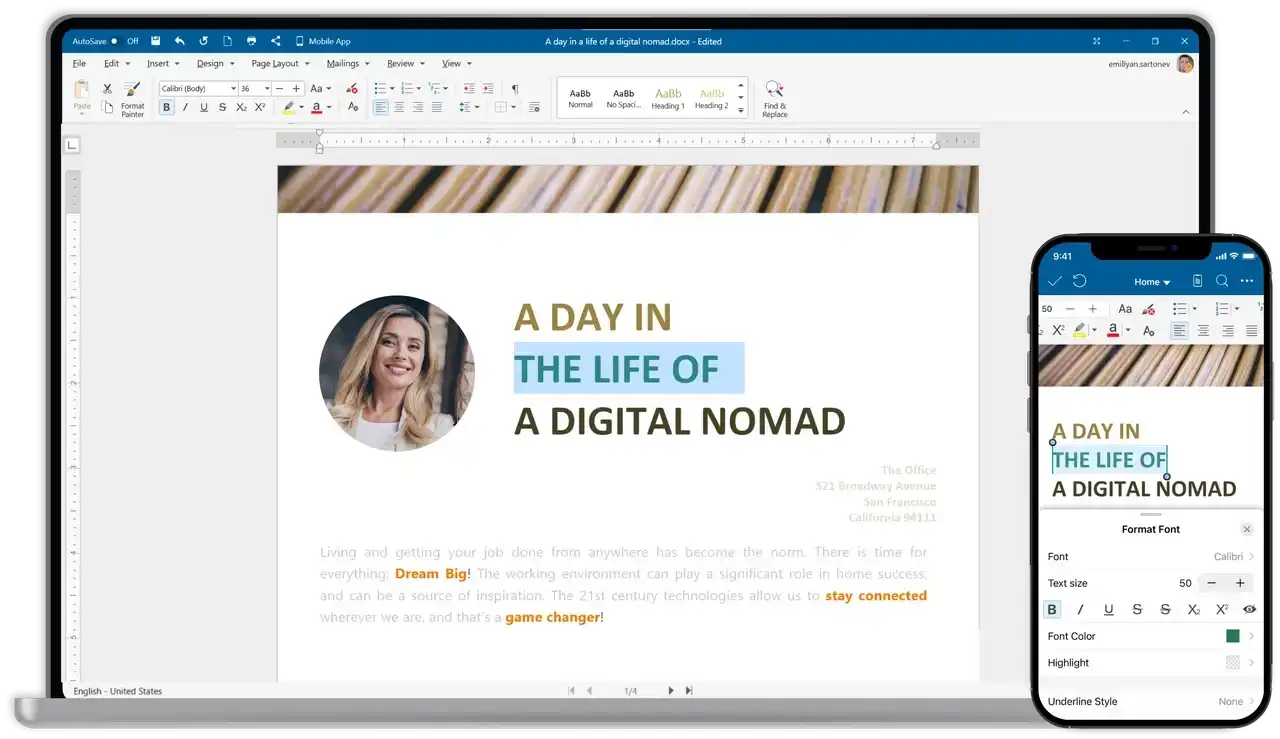Screen dimensions: 1280x739
Task: Toggle the eye icon in Format Font panel
Action: pyautogui.click(x=1249, y=609)
